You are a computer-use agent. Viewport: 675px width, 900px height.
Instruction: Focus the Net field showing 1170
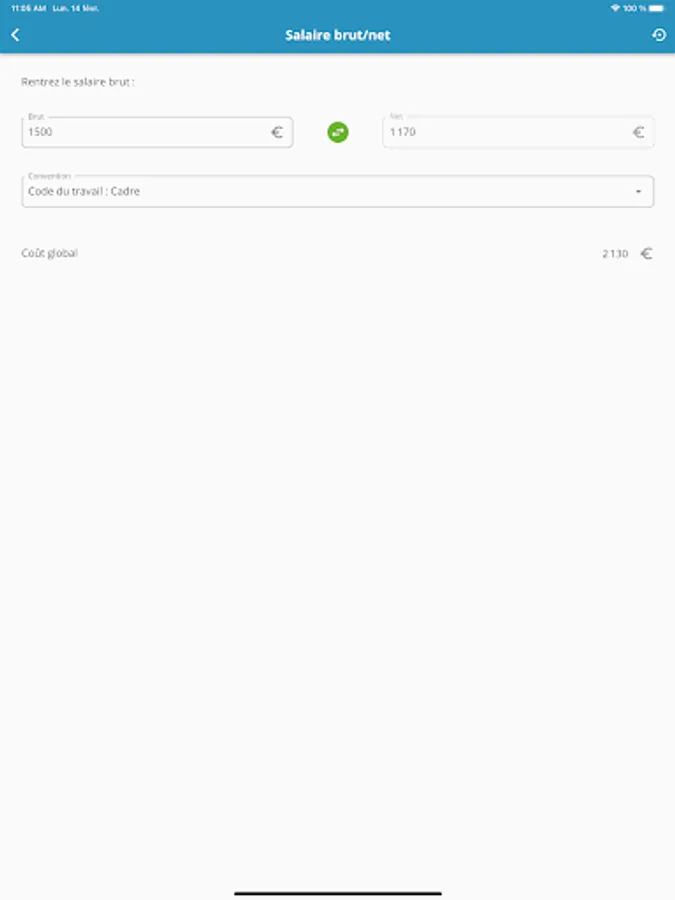[x=518, y=132]
